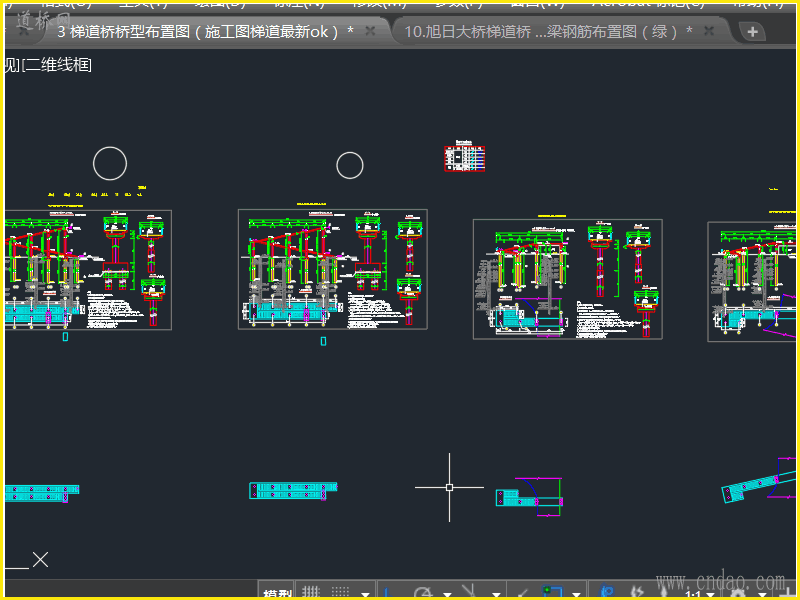Viewport: 800px width, 600px height.
Task: Open the [二维线框] visual style control
Action: [57, 65]
